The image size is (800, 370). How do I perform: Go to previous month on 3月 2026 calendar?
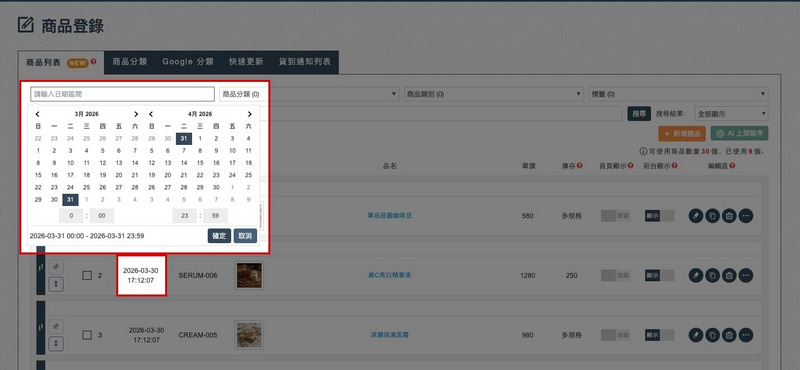click(x=38, y=114)
